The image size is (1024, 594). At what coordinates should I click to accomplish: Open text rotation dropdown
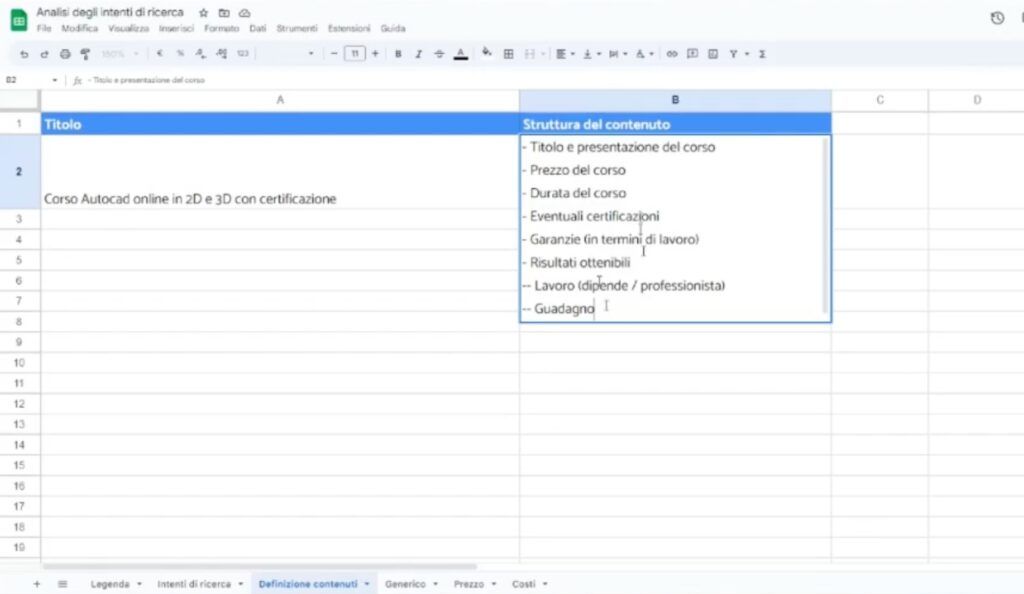[x=644, y=54]
